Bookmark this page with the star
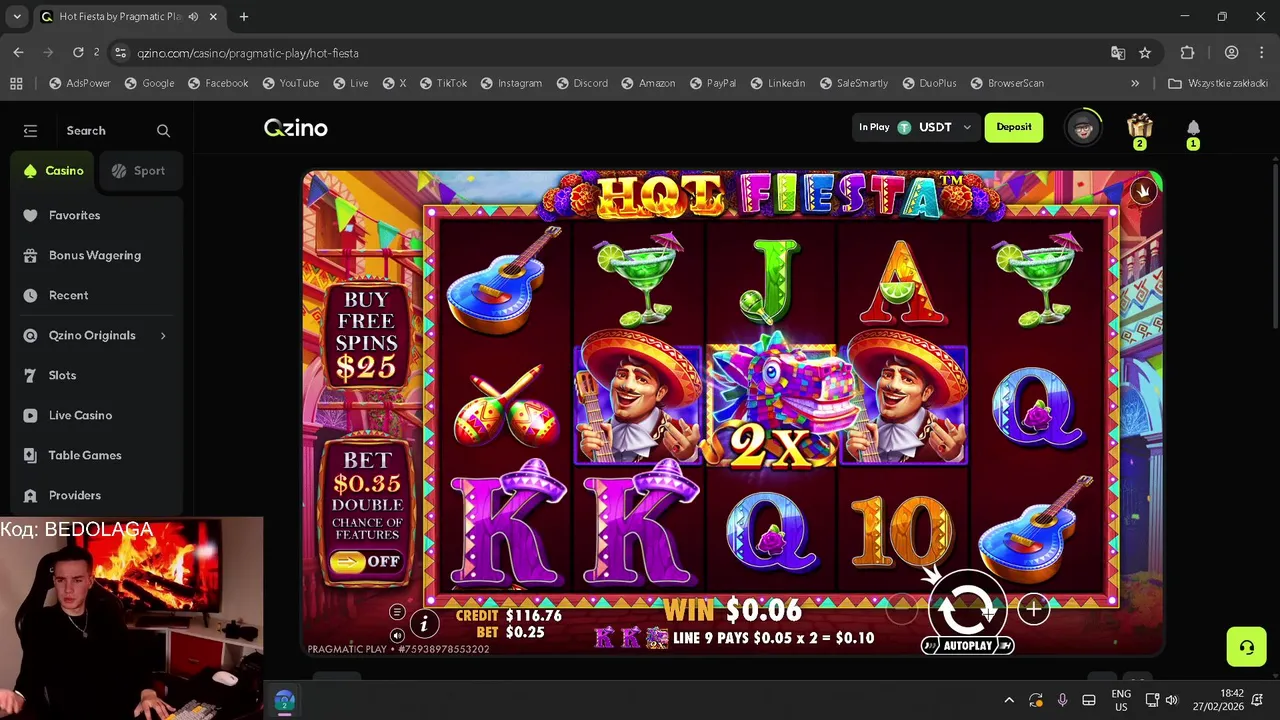The image size is (1280, 720). tap(1145, 53)
